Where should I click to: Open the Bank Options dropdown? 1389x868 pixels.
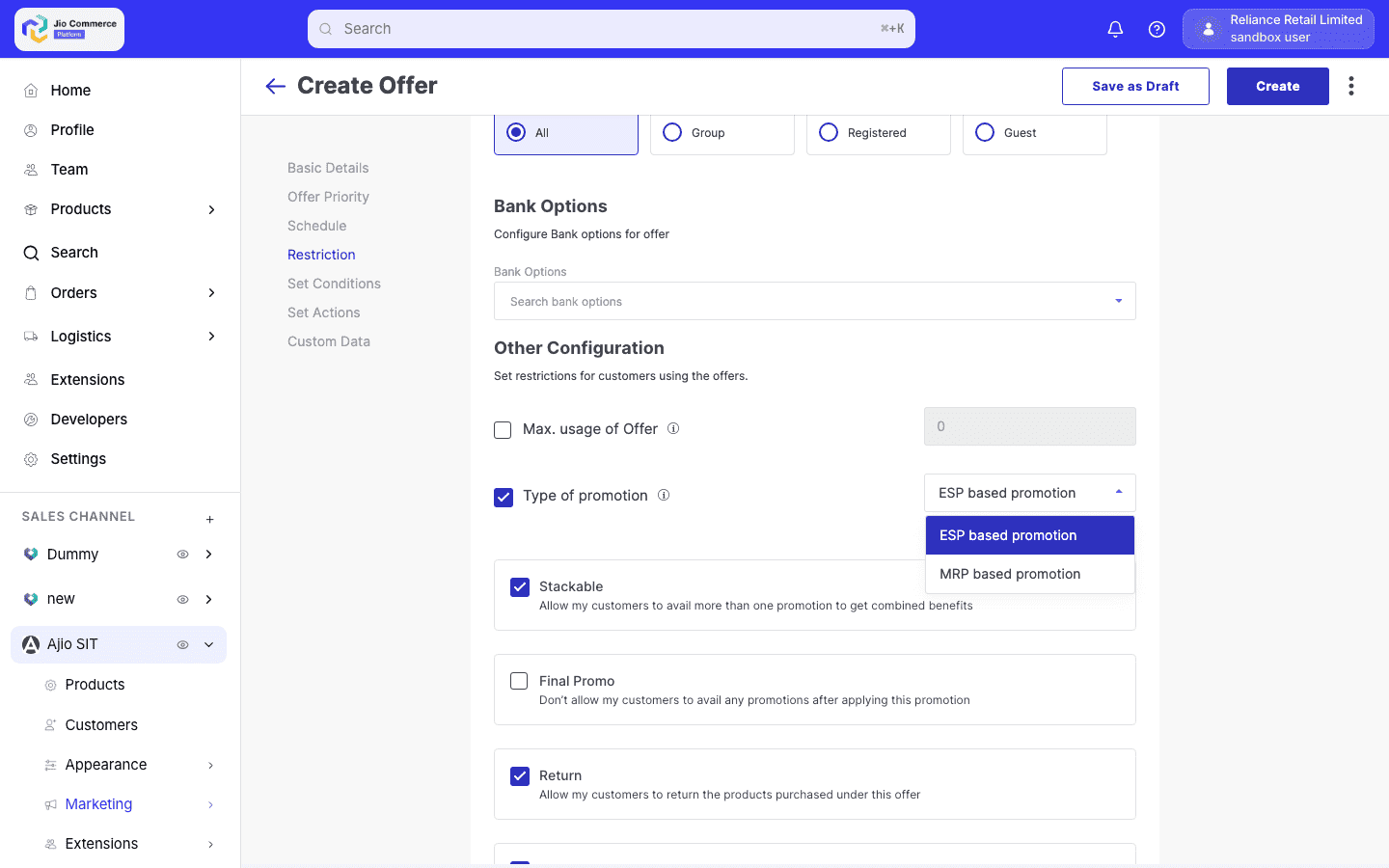(x=814, y=301)
